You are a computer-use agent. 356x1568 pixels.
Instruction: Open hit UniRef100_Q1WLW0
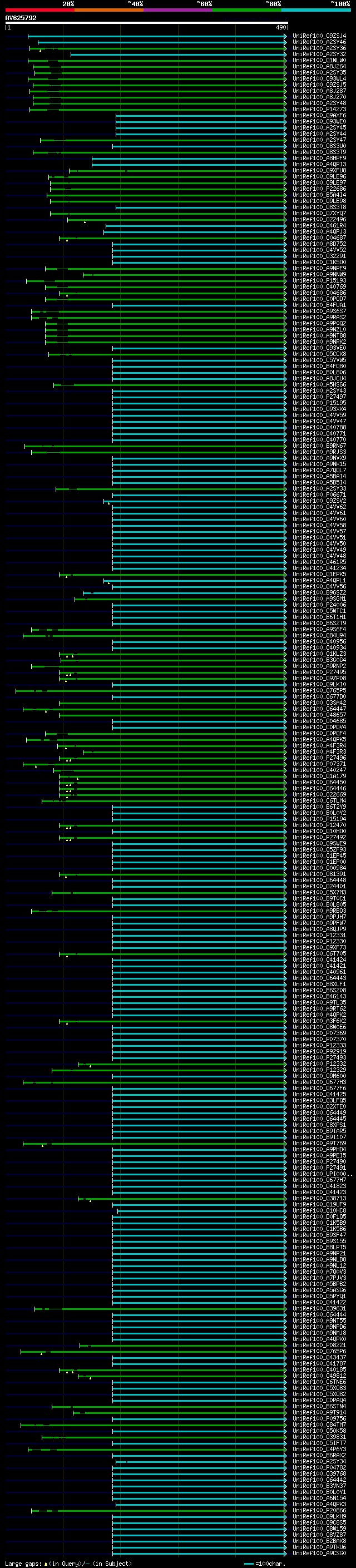pos(319,60)
